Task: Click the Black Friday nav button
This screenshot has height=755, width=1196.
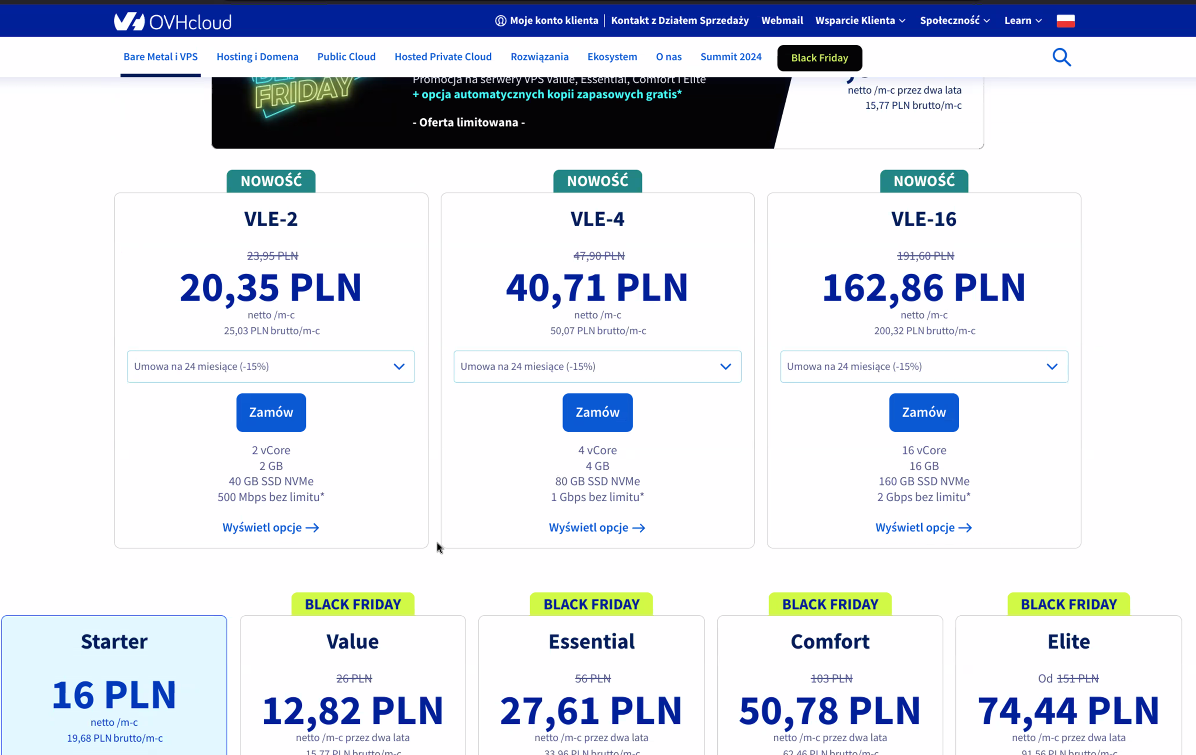Action: point(819,58)
